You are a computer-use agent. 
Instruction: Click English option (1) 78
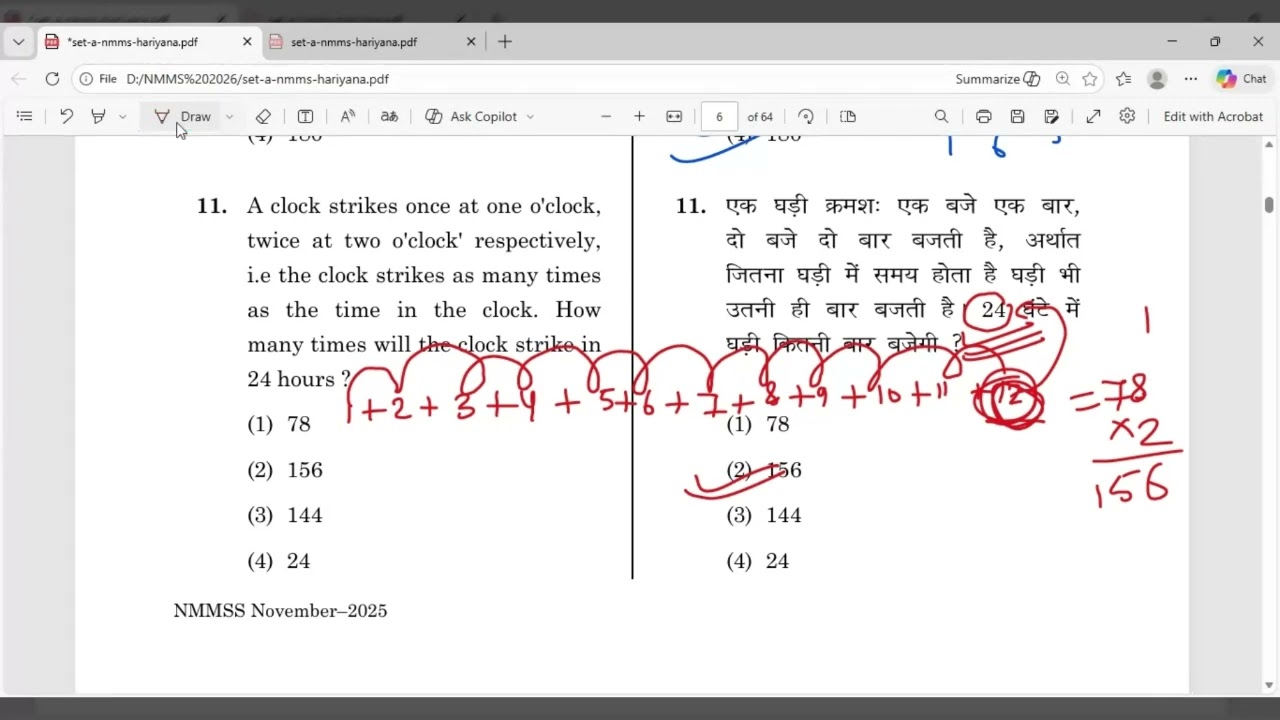(279, 424)
